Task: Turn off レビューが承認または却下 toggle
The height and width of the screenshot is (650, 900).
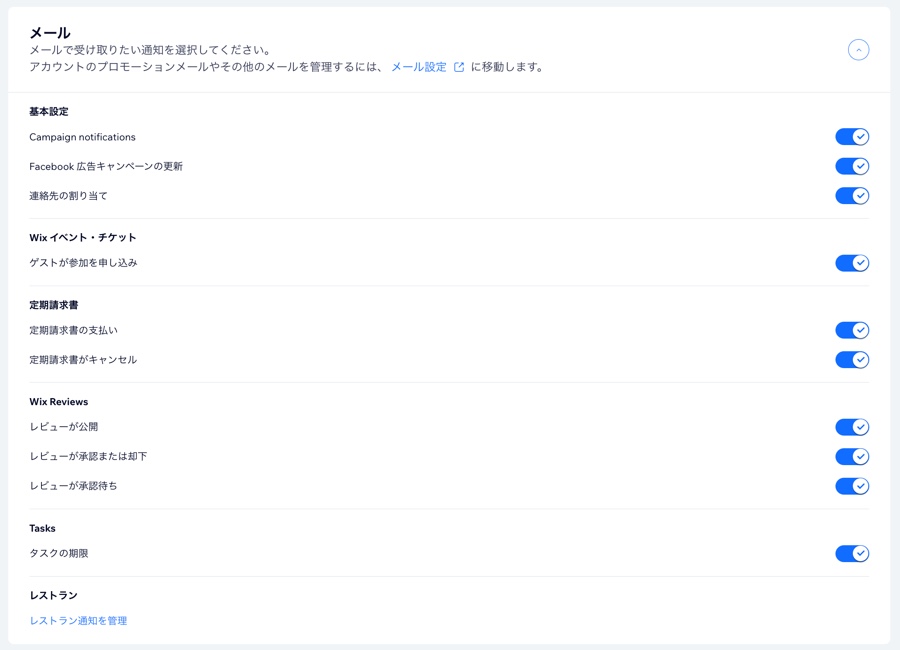Action: tap(852, 456)
